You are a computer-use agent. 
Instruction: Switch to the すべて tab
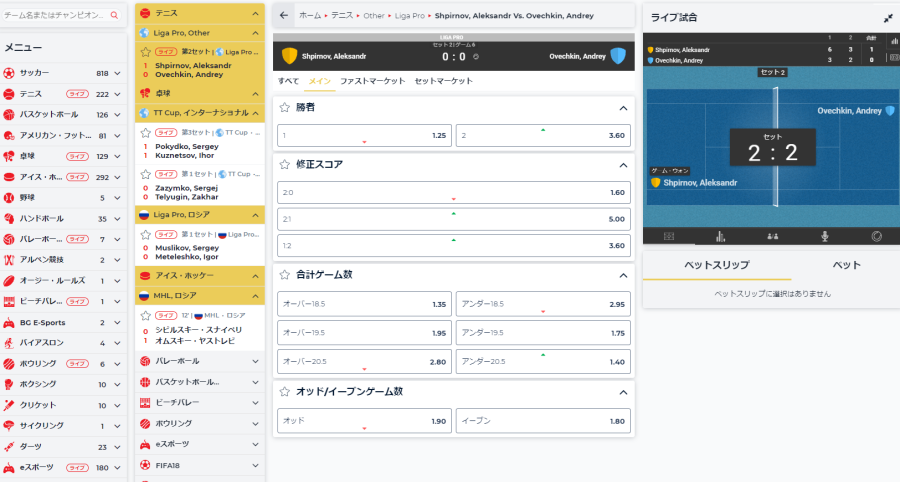click(288, 81)
